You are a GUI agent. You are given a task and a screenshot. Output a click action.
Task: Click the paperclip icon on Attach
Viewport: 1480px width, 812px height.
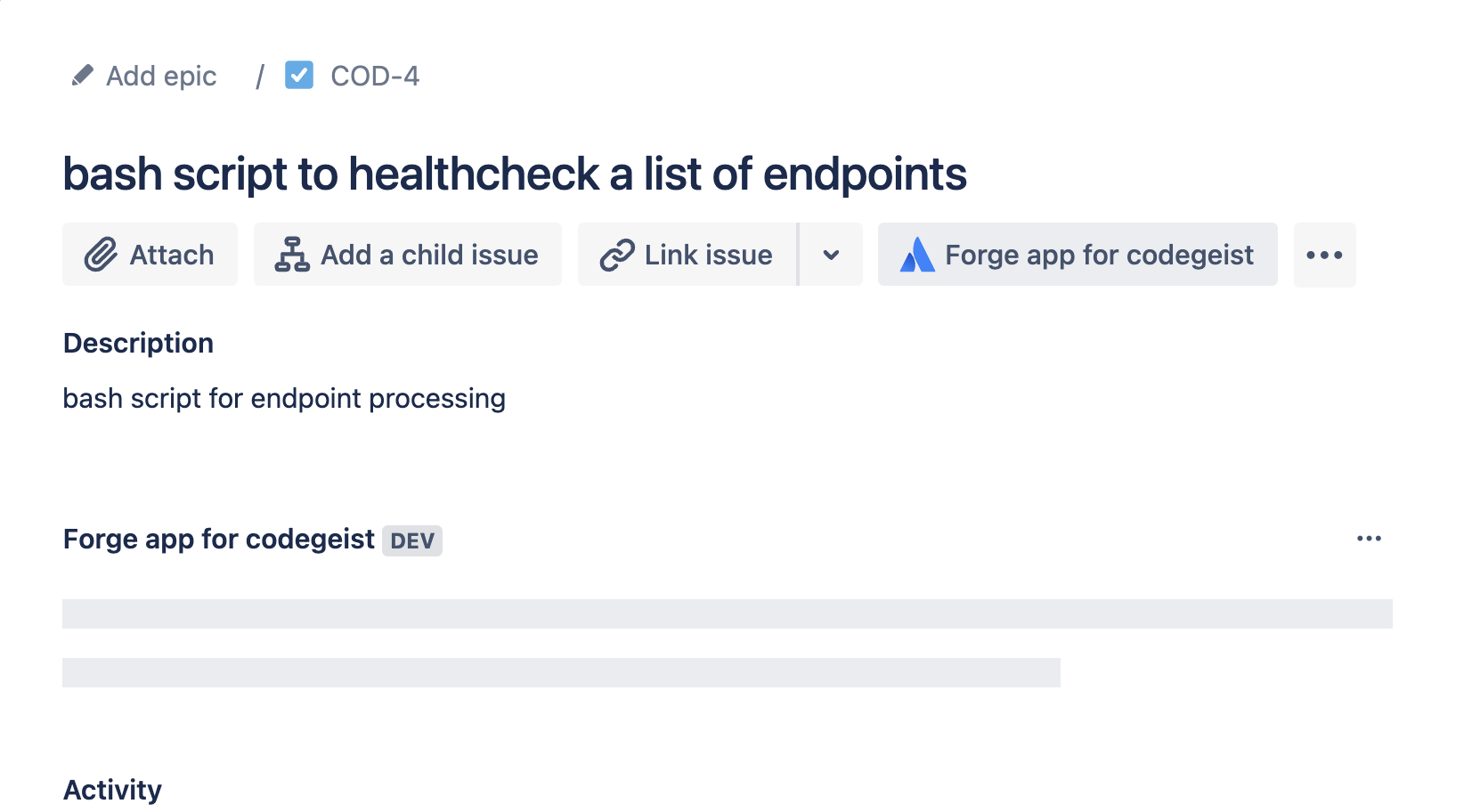pos(101,256)
